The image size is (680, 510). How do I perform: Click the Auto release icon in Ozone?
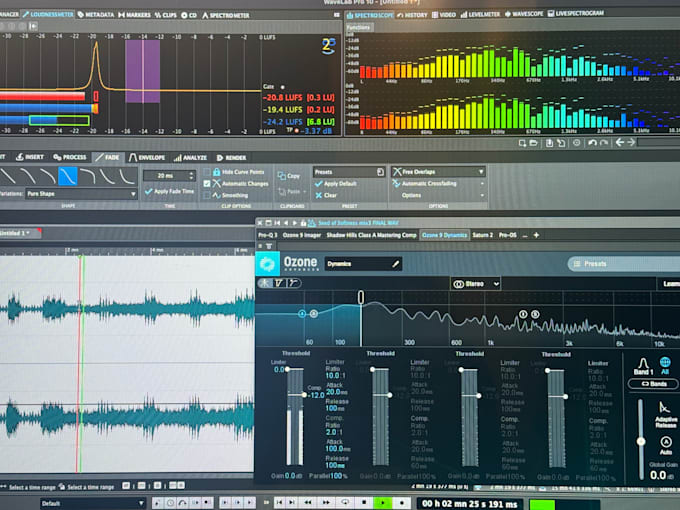coord(666,442)
